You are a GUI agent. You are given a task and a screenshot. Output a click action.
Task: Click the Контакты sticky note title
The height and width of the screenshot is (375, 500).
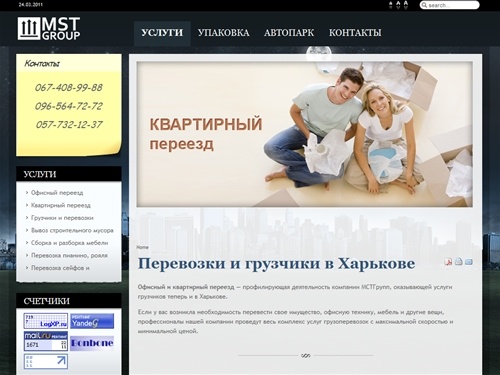(x=42, y=63)
